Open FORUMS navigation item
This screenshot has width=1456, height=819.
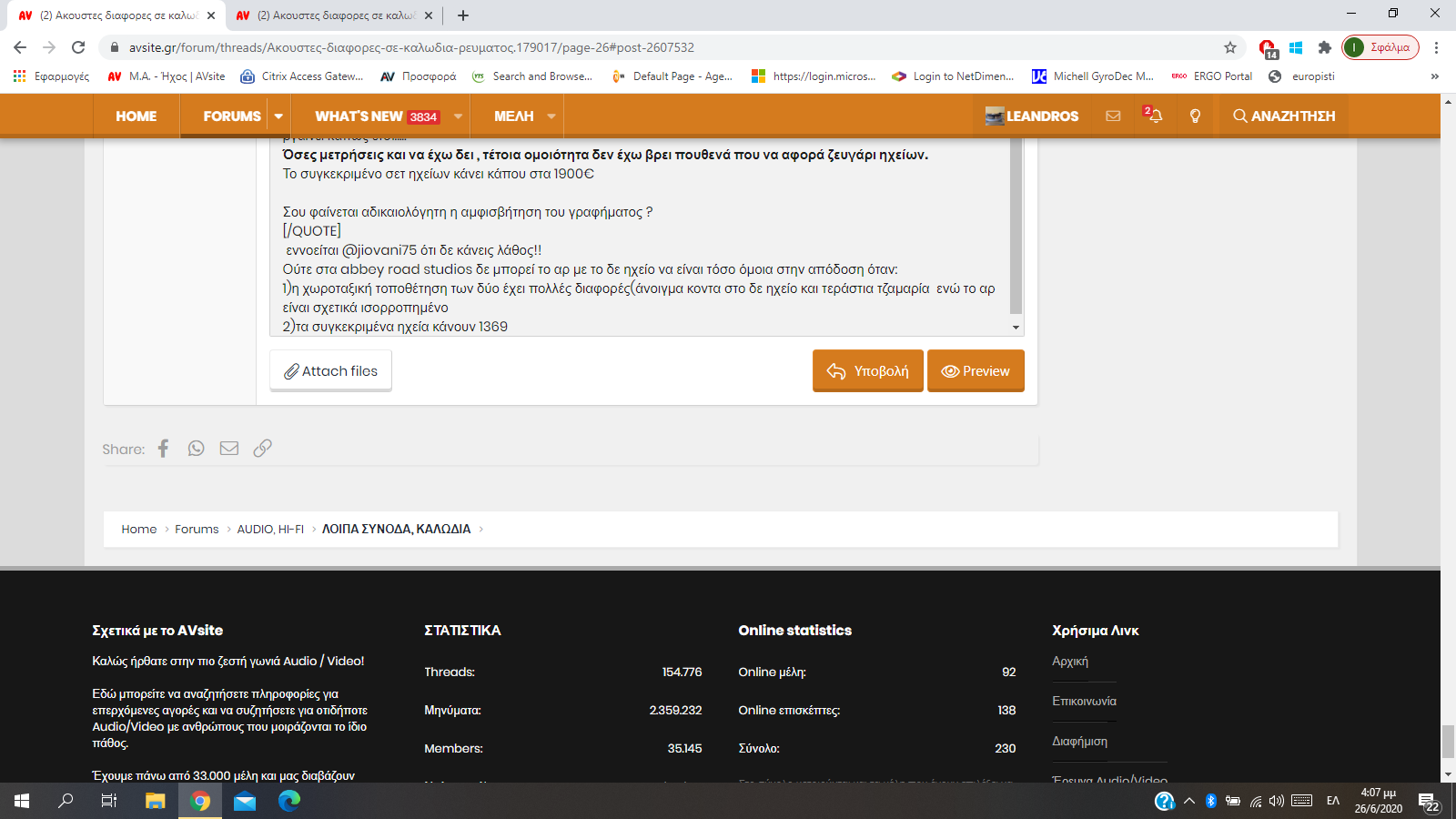click(x=232, y=116)
